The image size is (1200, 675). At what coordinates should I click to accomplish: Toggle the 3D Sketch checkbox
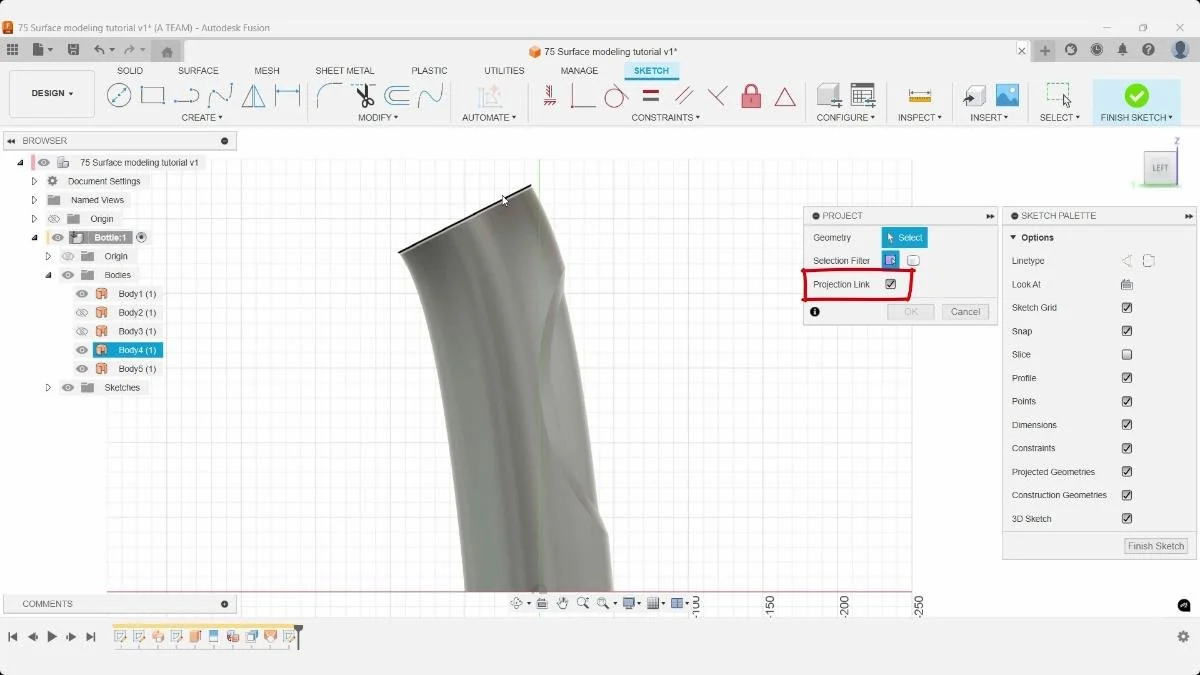pyautogui.click(x=1127, y=519)
